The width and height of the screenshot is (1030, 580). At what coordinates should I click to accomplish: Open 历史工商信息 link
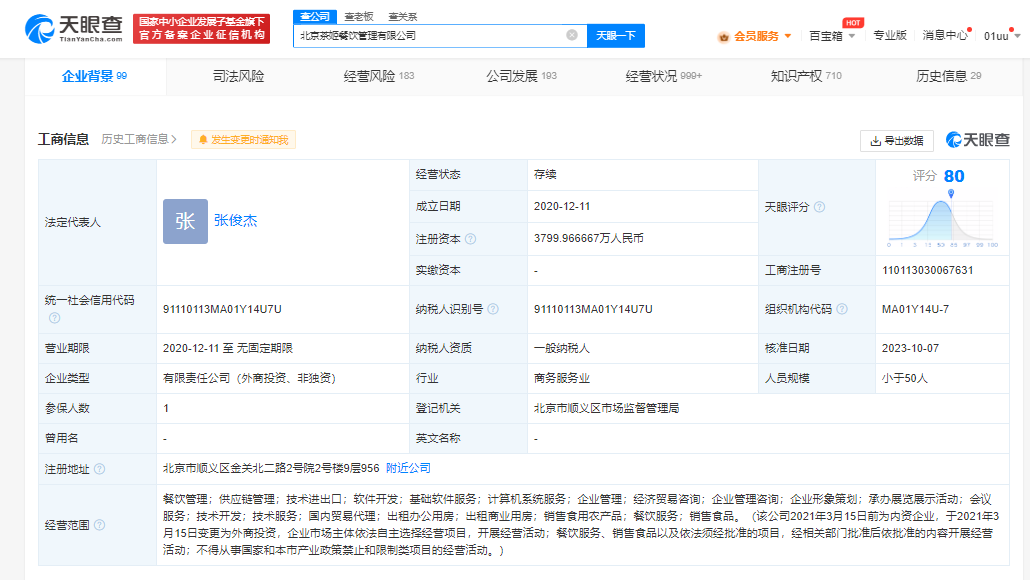click(139, 139)
